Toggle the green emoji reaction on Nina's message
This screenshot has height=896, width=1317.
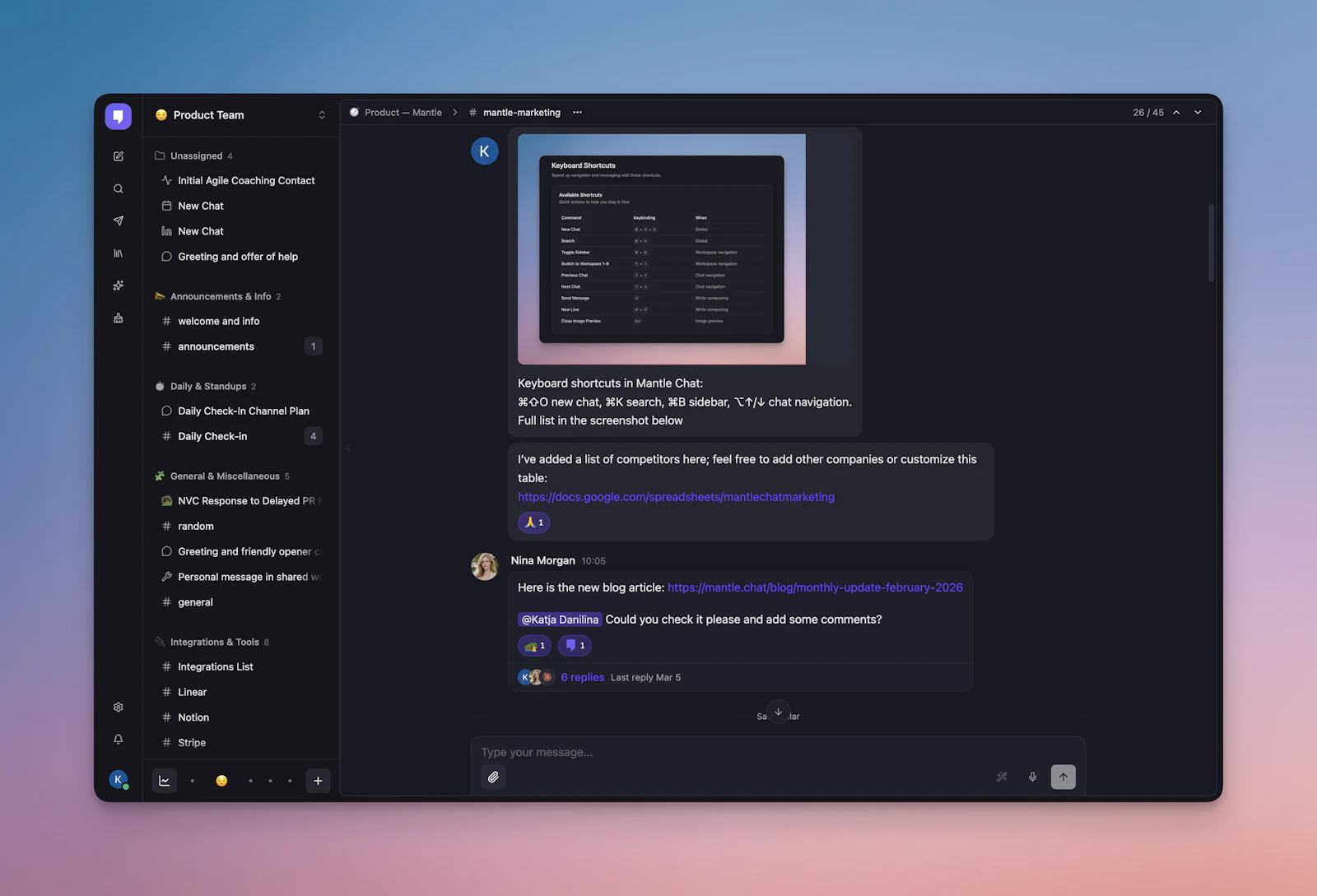[x=535, y=646]
